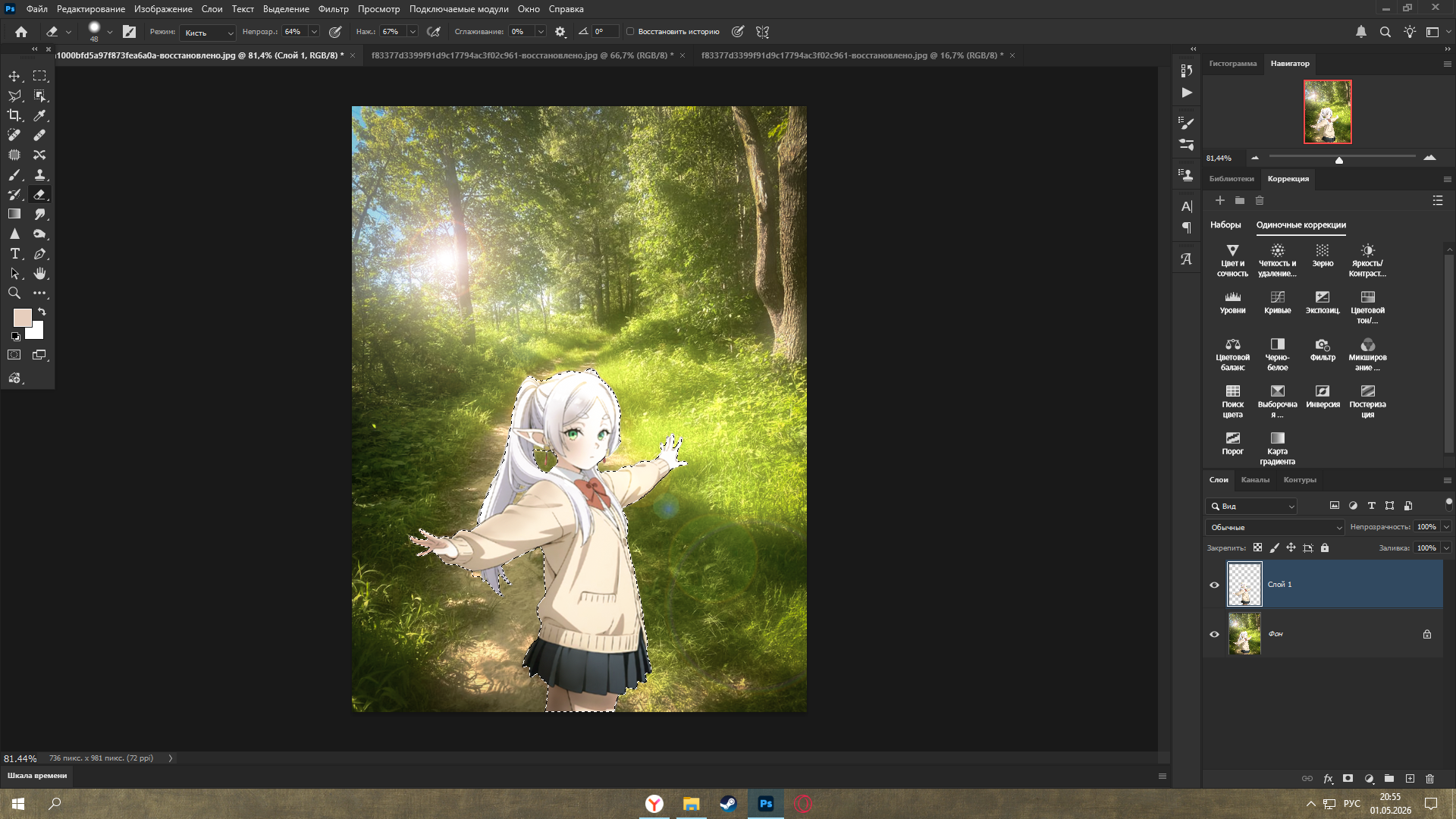Open the Режим mode dropdown
The height and width of the screenshot is (819, 1456).
(x=209, y=33)
